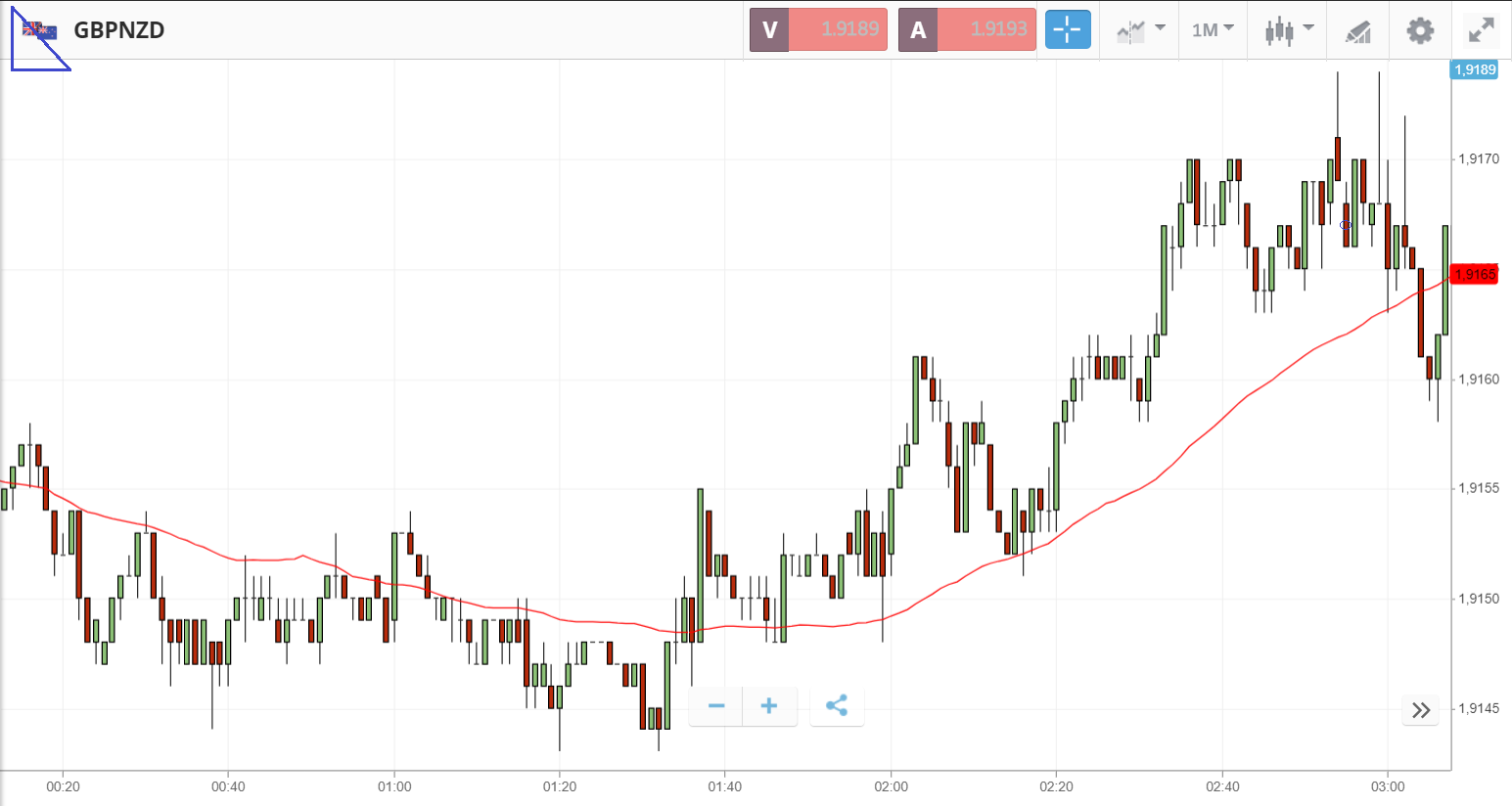Screen dimensions: 1512x806
Task: Expand chart to fullscreen
Action: [x=1482, y=30]
